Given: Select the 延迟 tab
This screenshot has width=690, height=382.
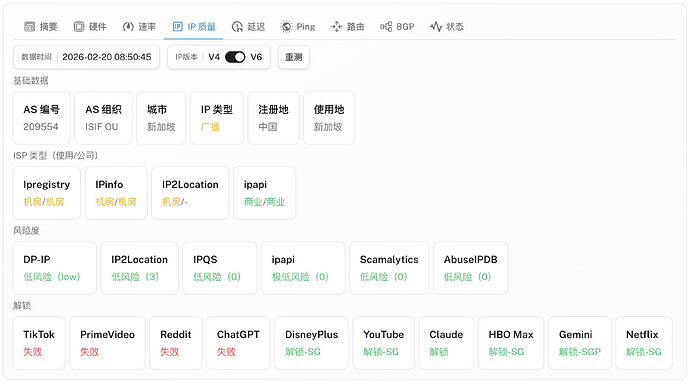Looking at the screenshot, I should (249, 27).
